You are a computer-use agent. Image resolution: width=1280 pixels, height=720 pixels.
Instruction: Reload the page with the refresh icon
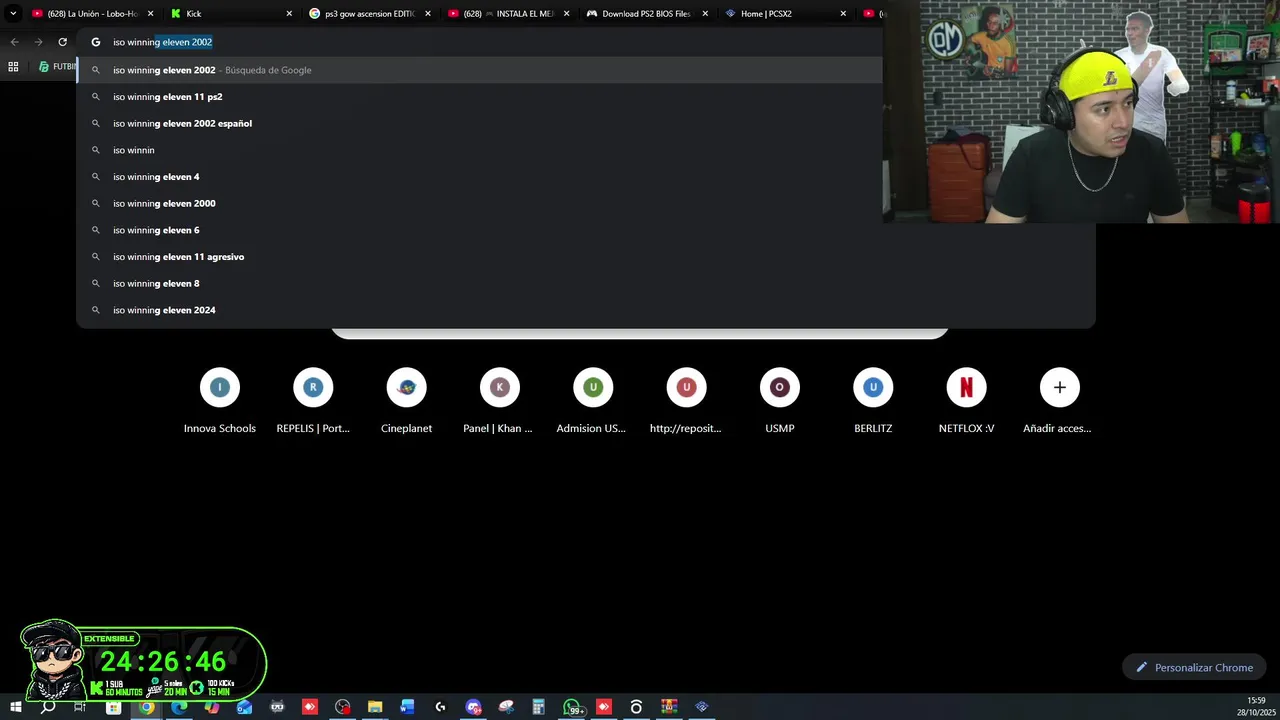[62, 42]
